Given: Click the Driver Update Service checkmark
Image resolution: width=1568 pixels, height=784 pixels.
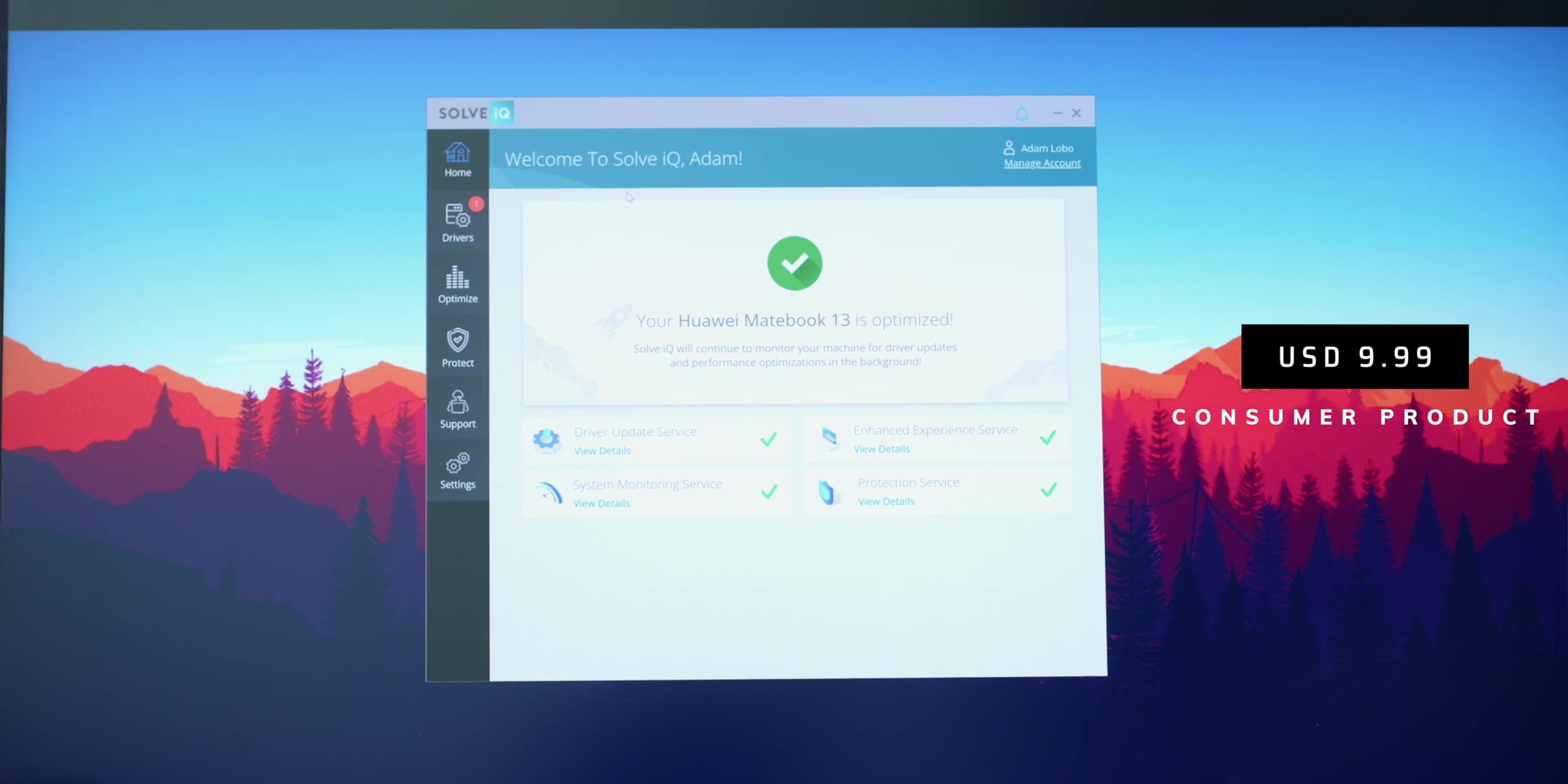Looking at the screenshot, I should pyautogui.click(x=768, y=439).
